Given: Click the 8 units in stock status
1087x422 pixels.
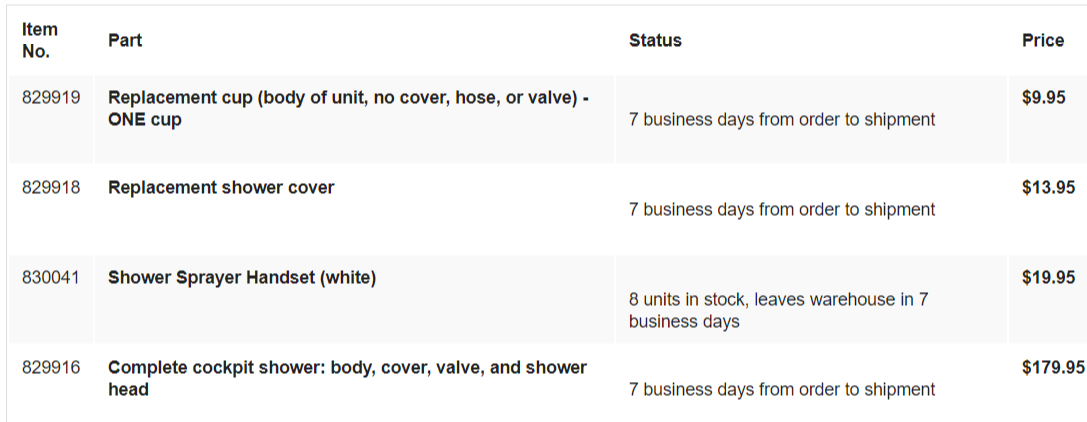Looking at the screenshot, I should [x=779, y=310].
